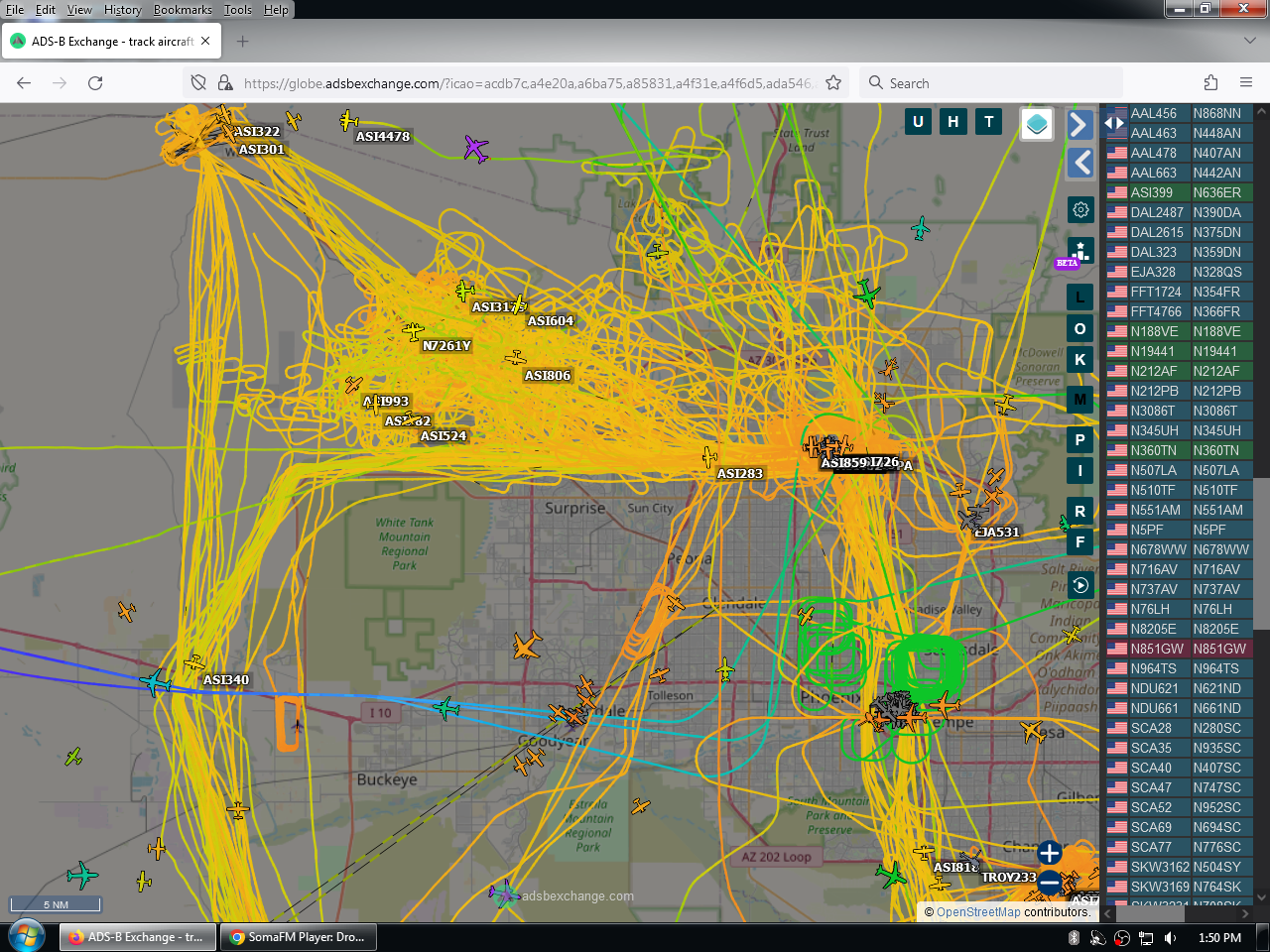Select the cyan aircraft near ASI340
Screen dimensions: 1270x952
coord(156,682)
